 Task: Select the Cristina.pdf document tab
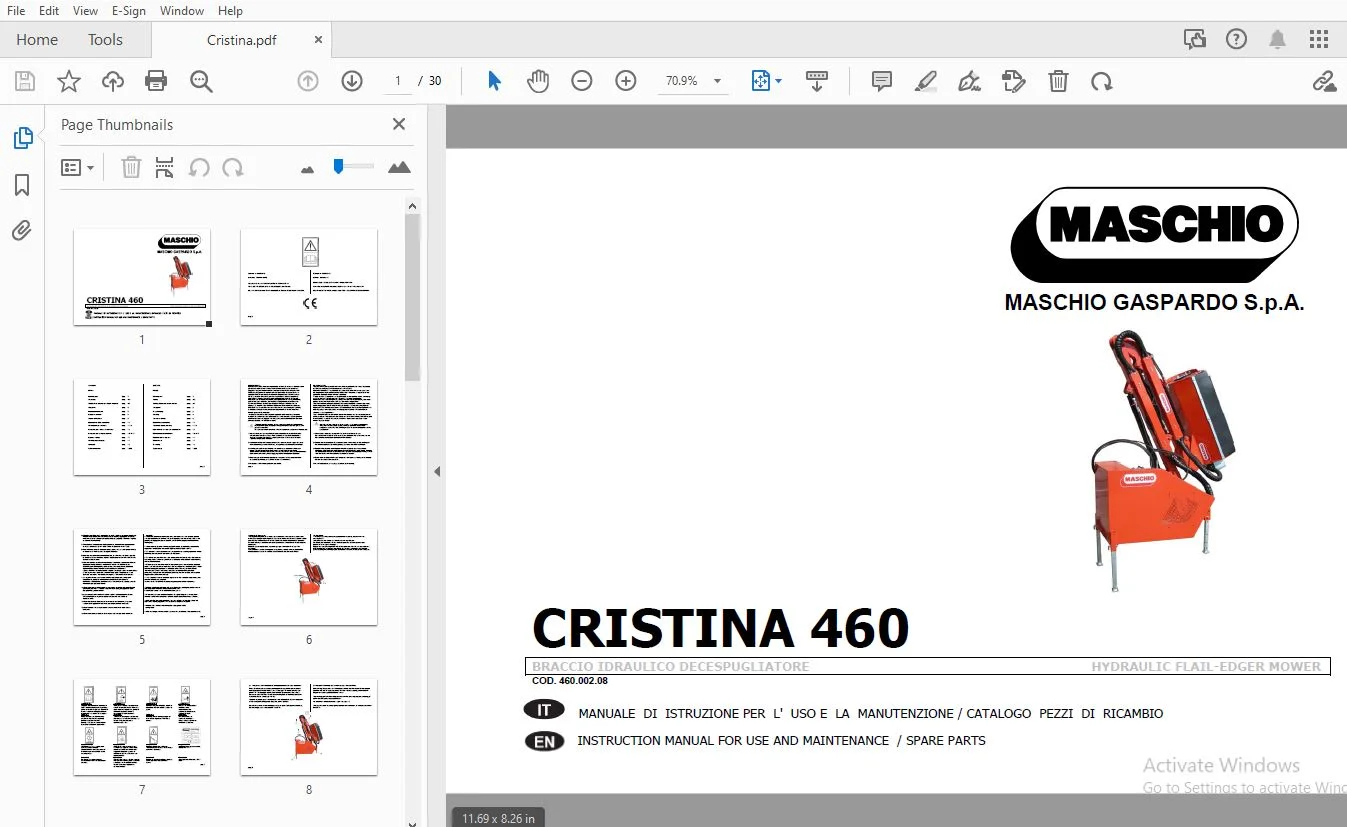click(241, 40)
